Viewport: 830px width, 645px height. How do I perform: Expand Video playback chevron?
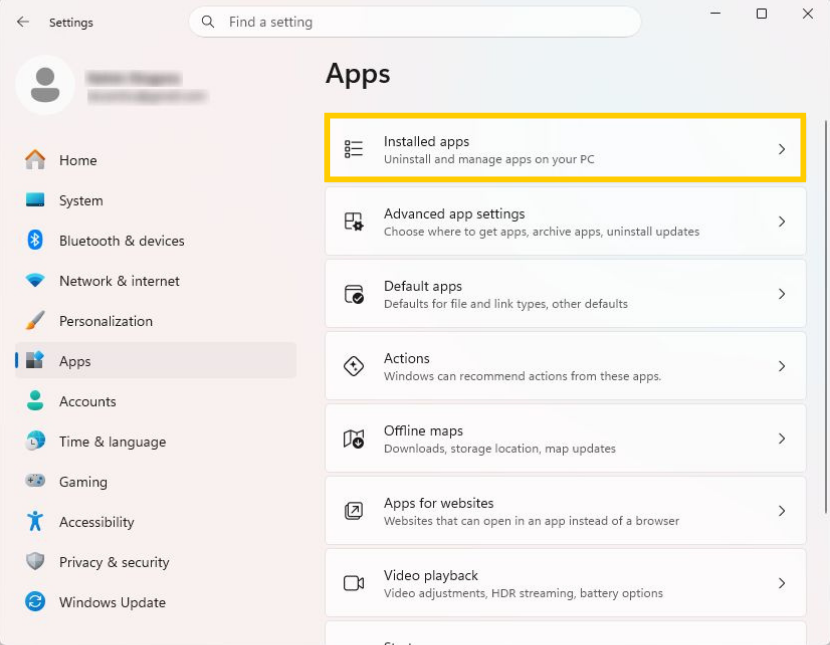782,583
